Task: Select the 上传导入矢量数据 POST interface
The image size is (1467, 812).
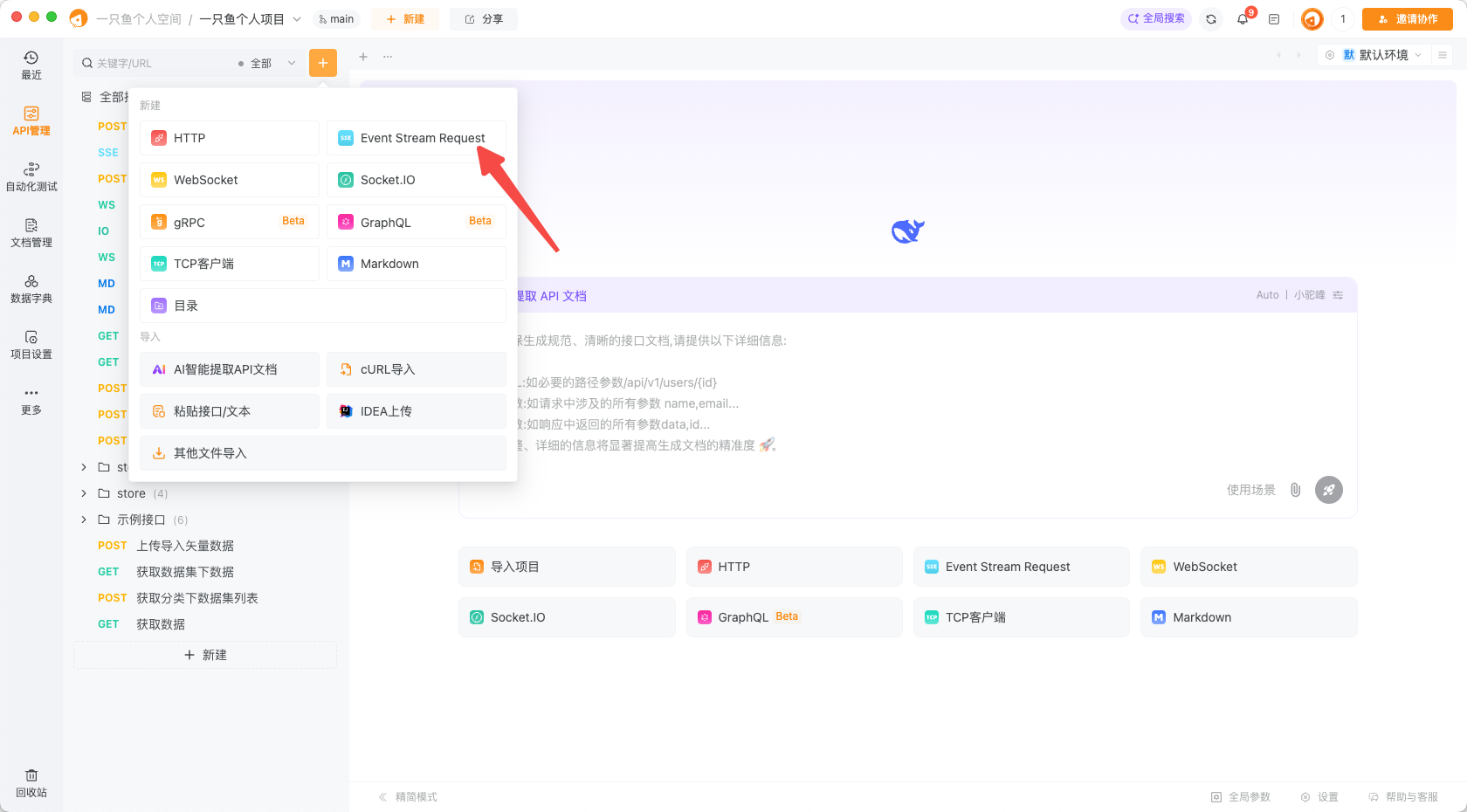Action: pyautogui.click(x=184, y=546)
